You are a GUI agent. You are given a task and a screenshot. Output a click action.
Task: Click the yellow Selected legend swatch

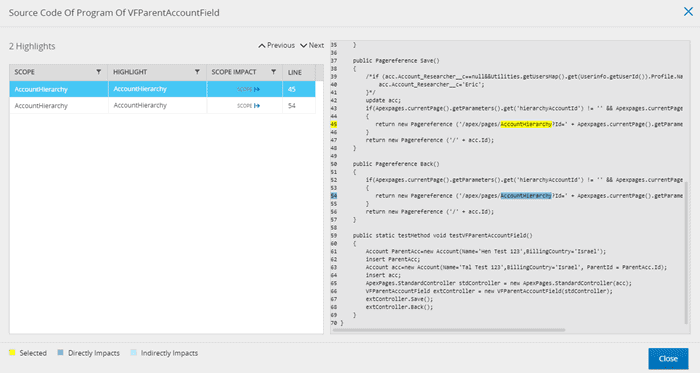[x=12, y=352]
